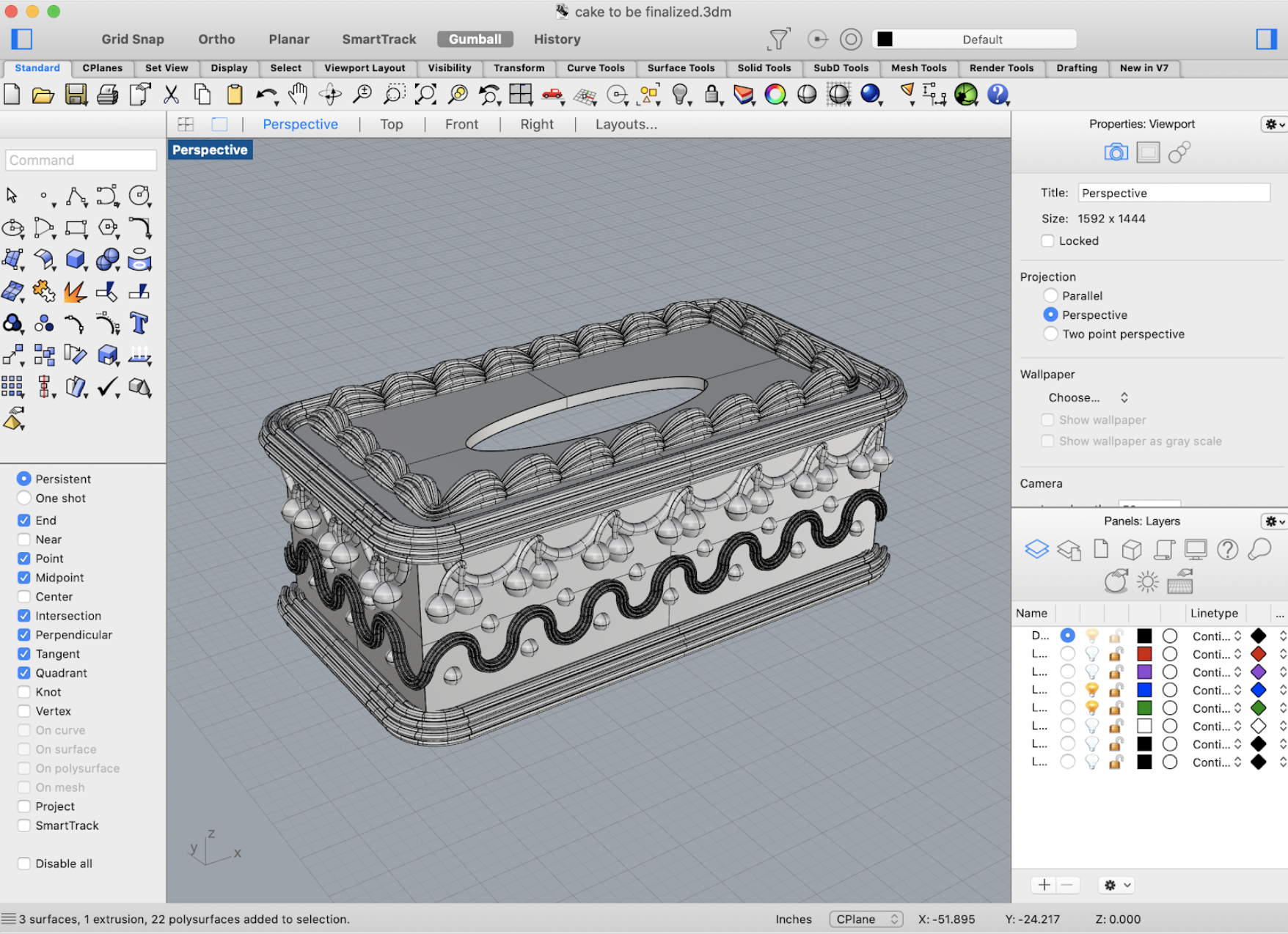1288x934 pixels.
Task: Click the Print icon in toolbar
Action: (108, 95)
